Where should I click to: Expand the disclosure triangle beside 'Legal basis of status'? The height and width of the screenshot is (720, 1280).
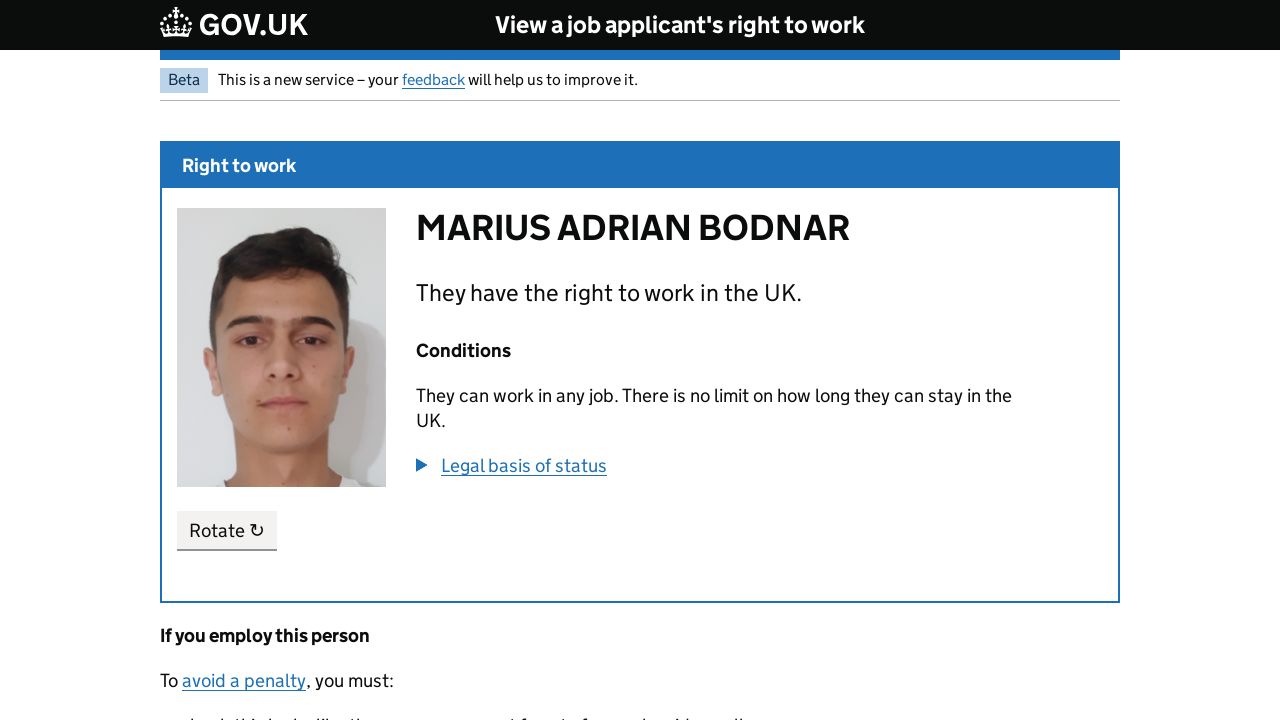(x=422, y=465)
